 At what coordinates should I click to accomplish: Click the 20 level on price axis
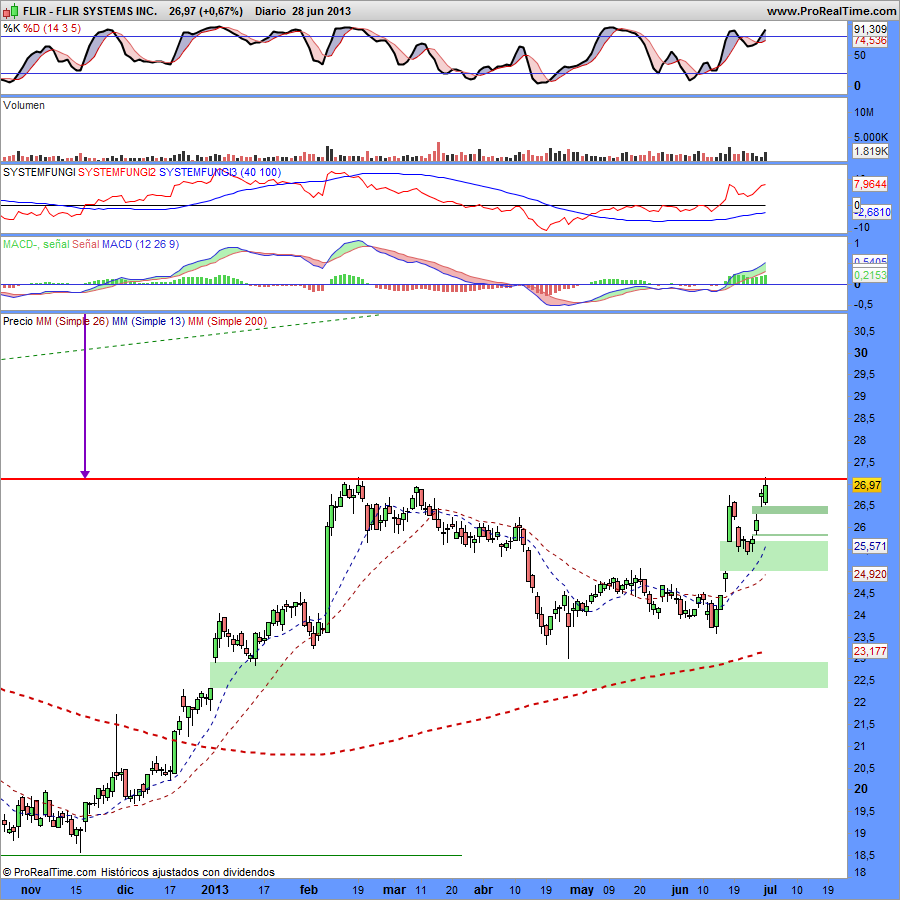coord(861,789)
